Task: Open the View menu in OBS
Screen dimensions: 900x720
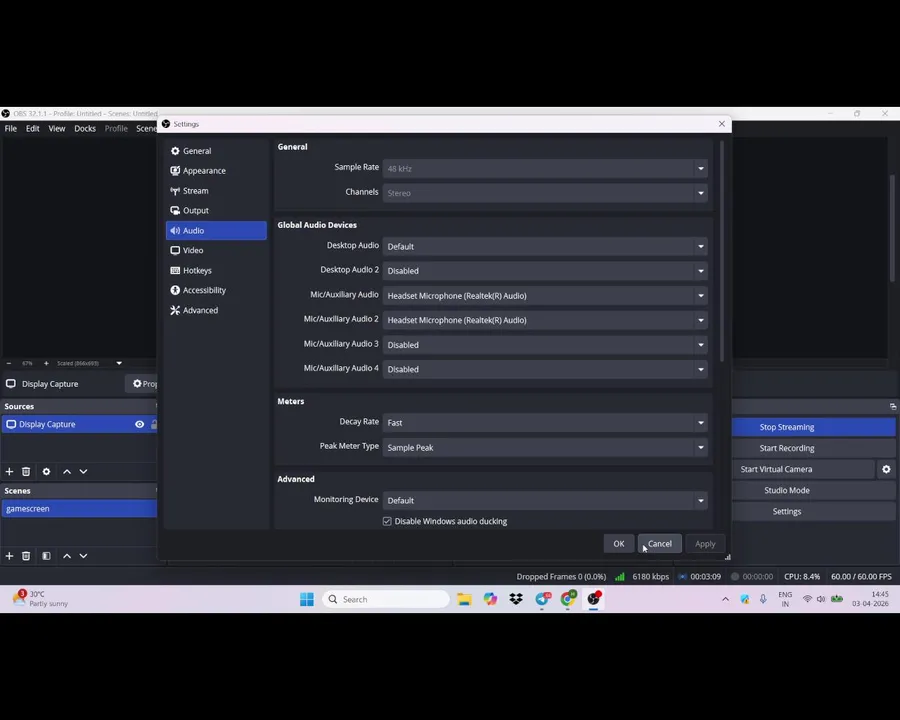Action: (x=57, y=129)
